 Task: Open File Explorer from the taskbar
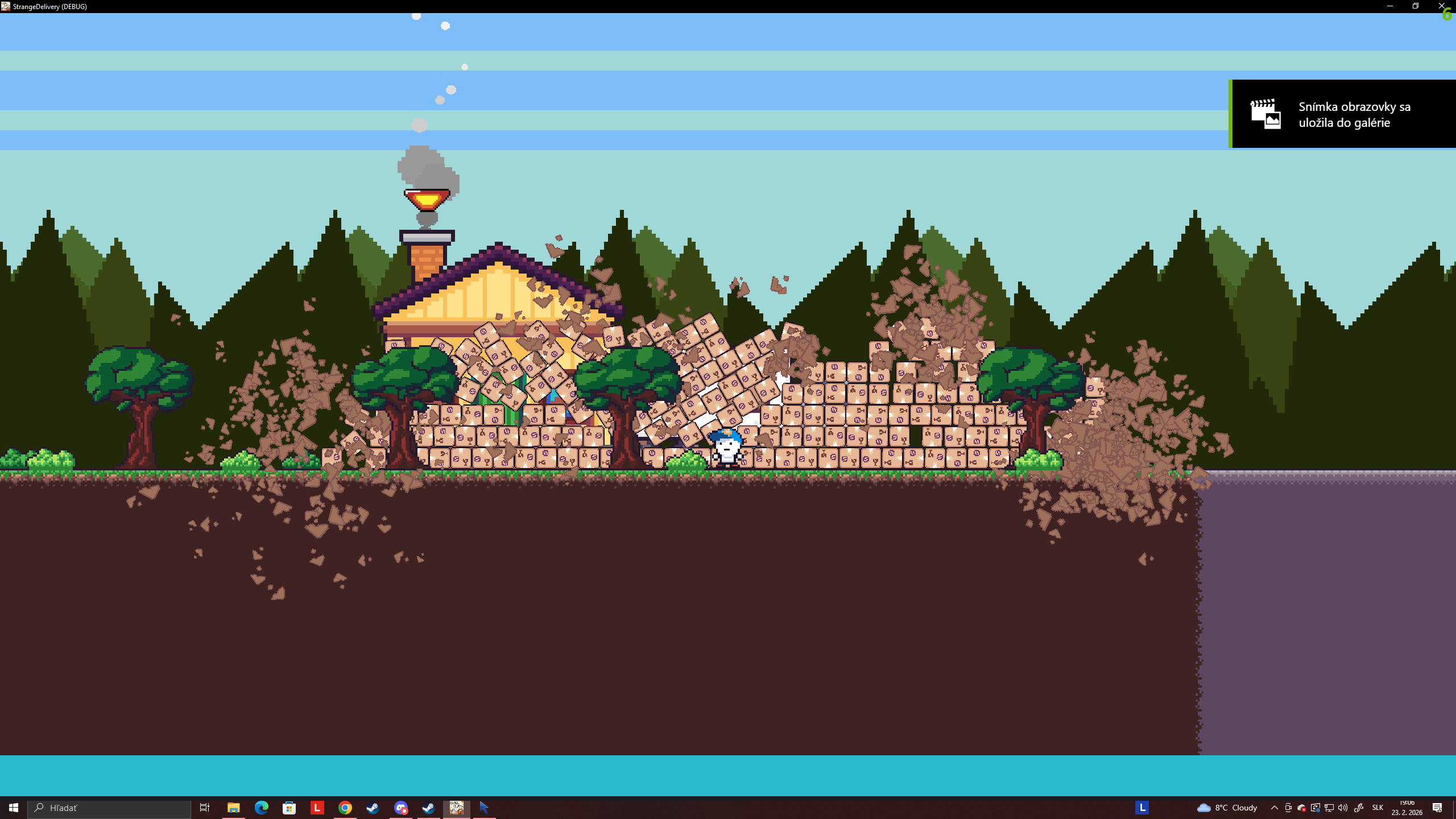click(x=233, y=808)
